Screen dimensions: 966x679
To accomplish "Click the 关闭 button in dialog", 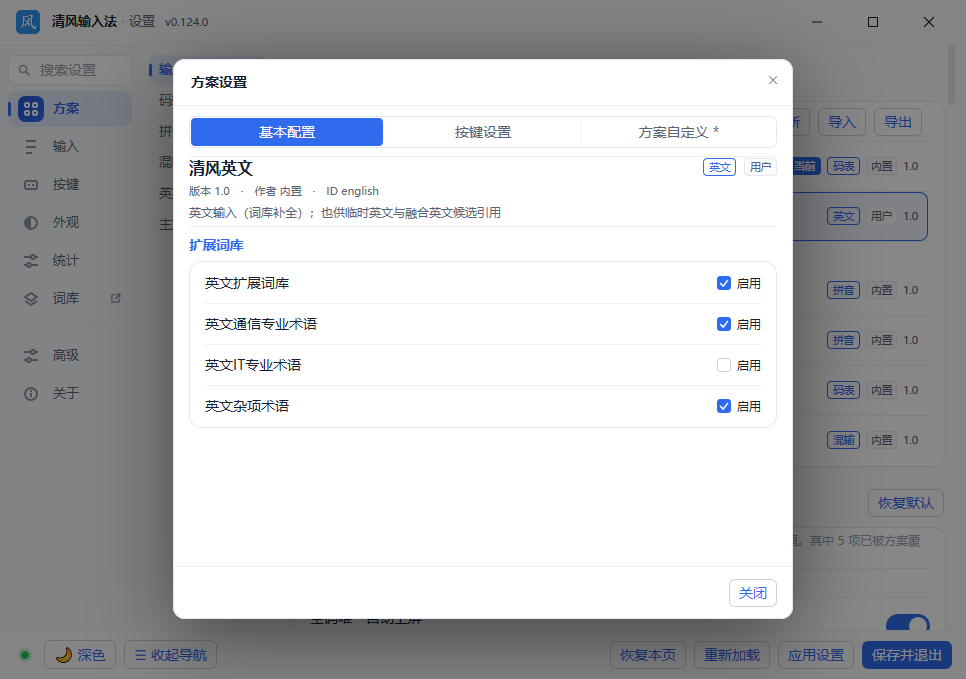I will (753, 593).
